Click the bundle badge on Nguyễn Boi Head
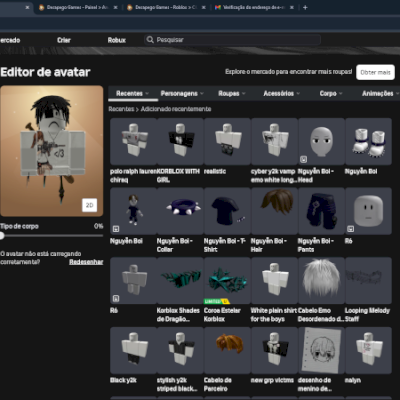Screen dimensions: 400x400 (303, 160)
